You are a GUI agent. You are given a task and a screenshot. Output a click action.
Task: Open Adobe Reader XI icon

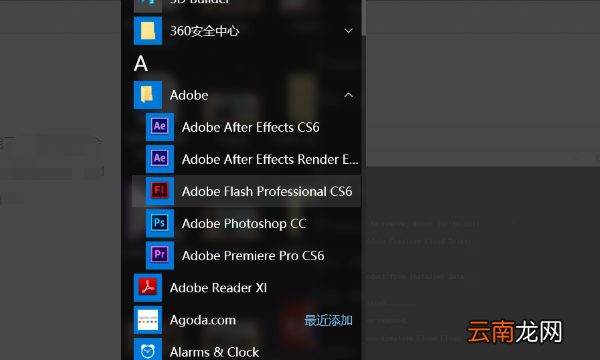tap(148, 287)
